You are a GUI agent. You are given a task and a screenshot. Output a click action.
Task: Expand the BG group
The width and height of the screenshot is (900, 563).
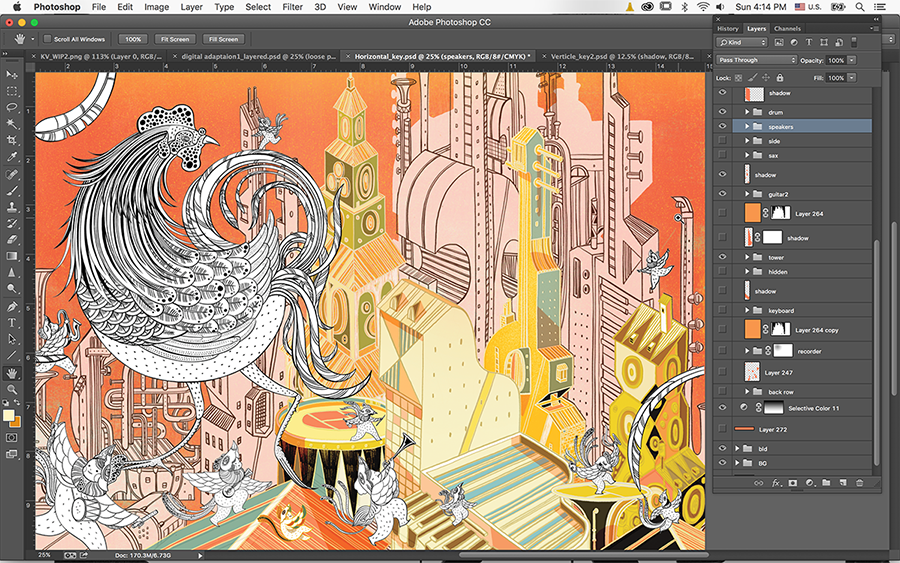(x=738, y=463)
